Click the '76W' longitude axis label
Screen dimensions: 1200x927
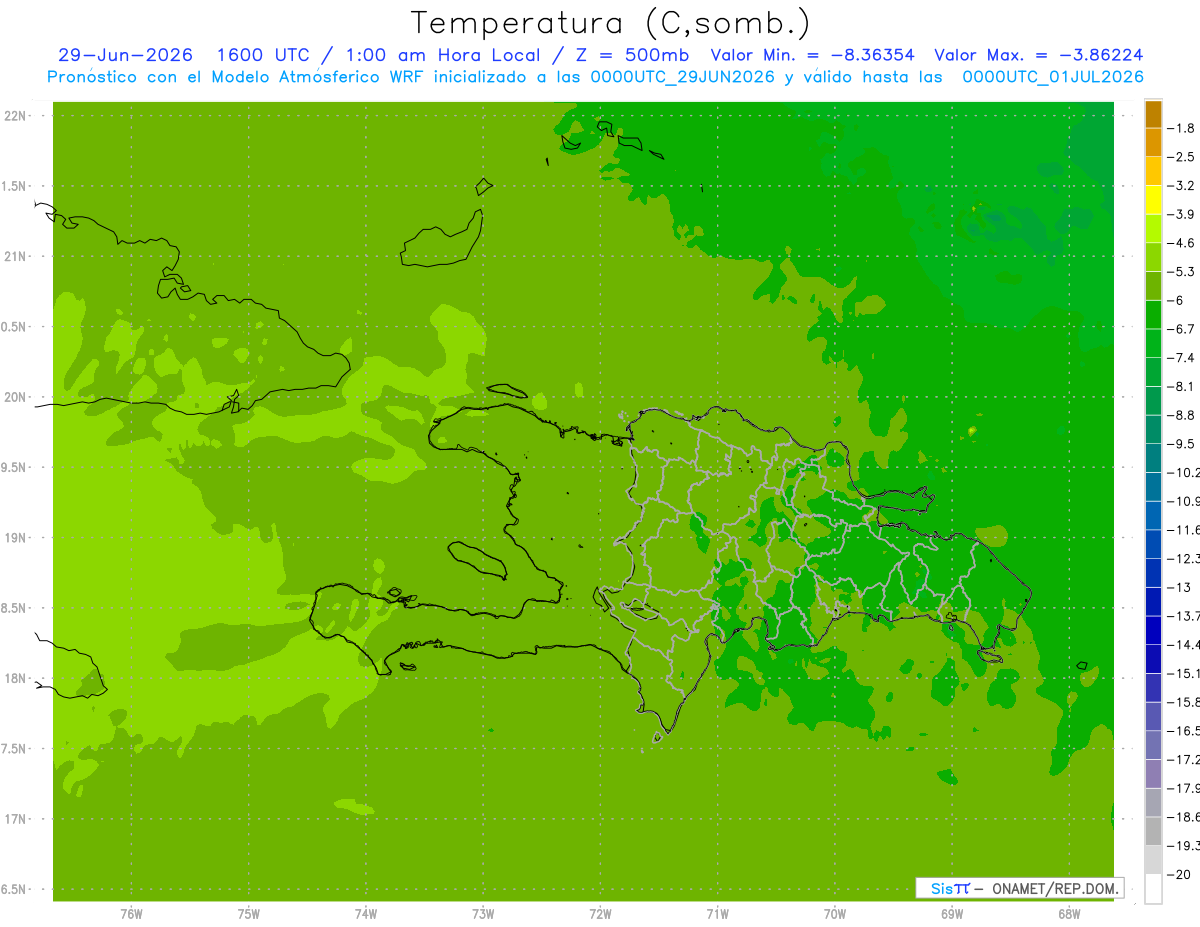pos(131,913)
